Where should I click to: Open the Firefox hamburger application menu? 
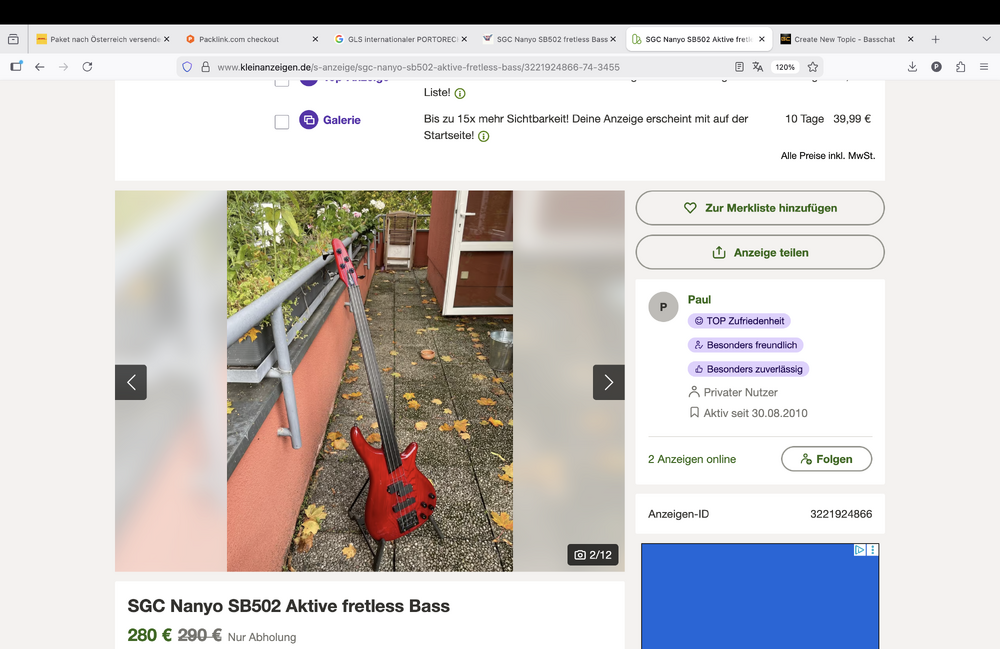click(x=984, y=67)
